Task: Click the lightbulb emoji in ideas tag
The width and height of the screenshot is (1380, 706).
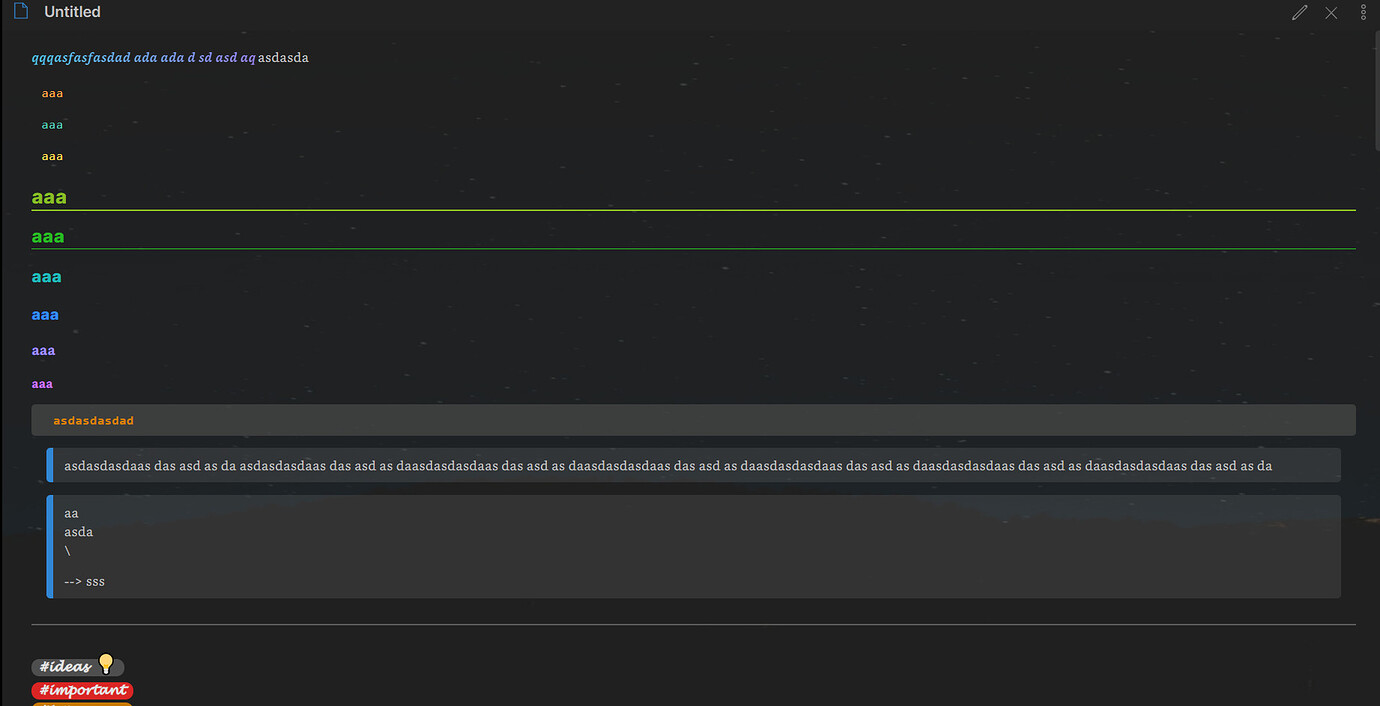Action: [106, 664]
